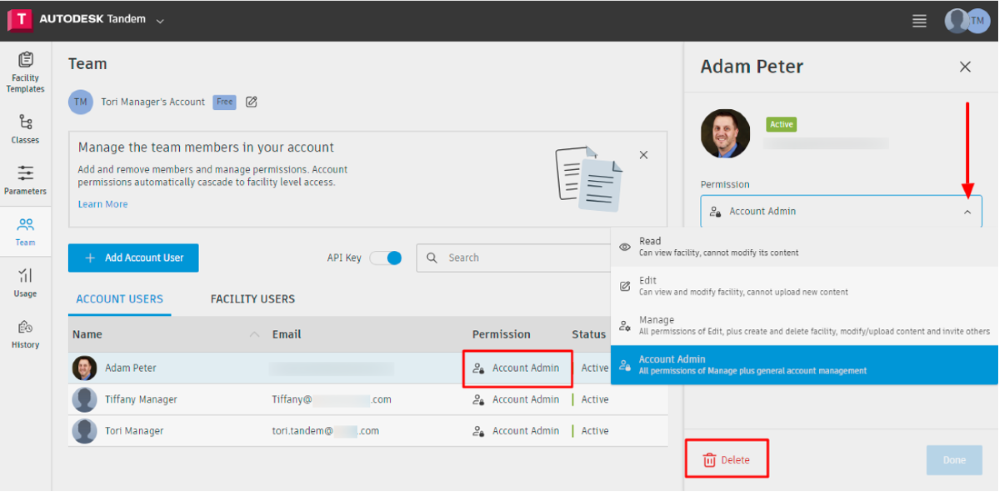Click the Team page heading
1000x492 pixels.
tap(87, 64)
